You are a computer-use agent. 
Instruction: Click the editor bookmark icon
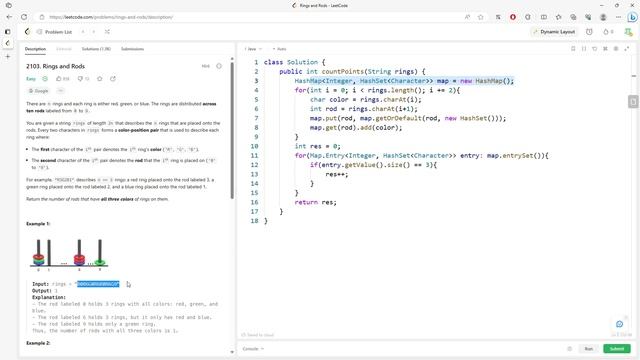tap(573, 49)
